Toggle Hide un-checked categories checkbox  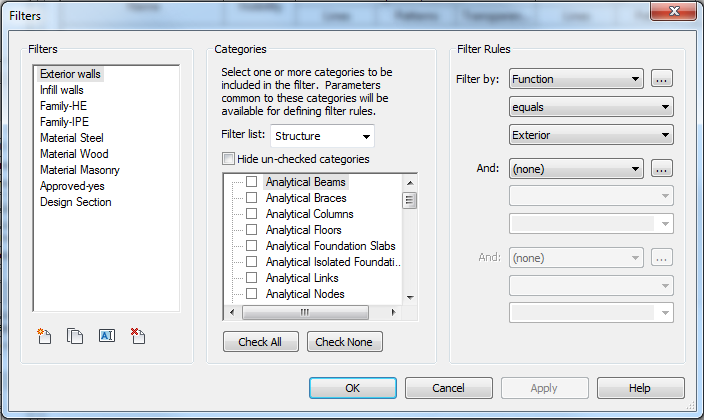(228, 159)
